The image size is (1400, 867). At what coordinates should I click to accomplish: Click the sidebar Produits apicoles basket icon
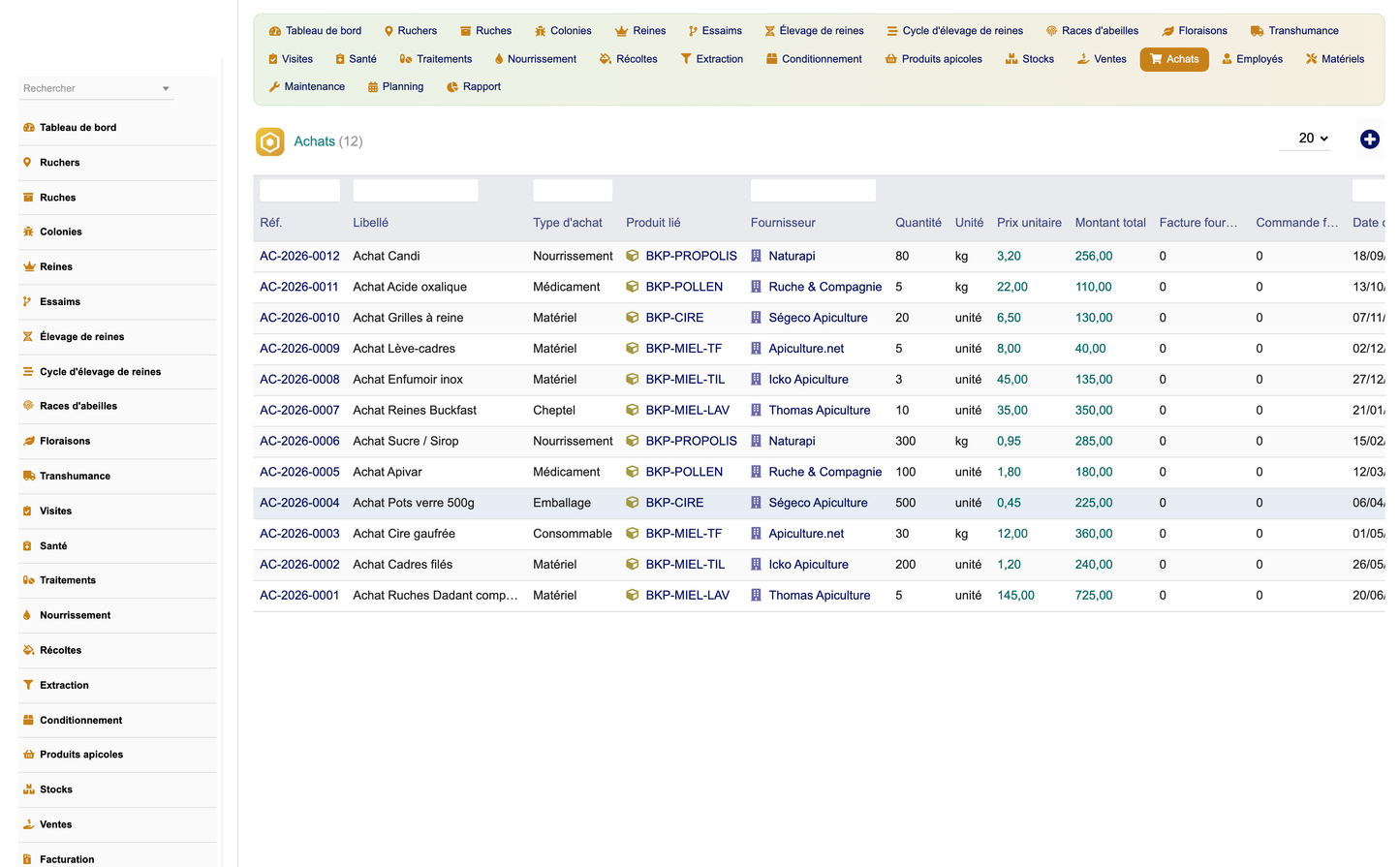(x=28, y=755)
